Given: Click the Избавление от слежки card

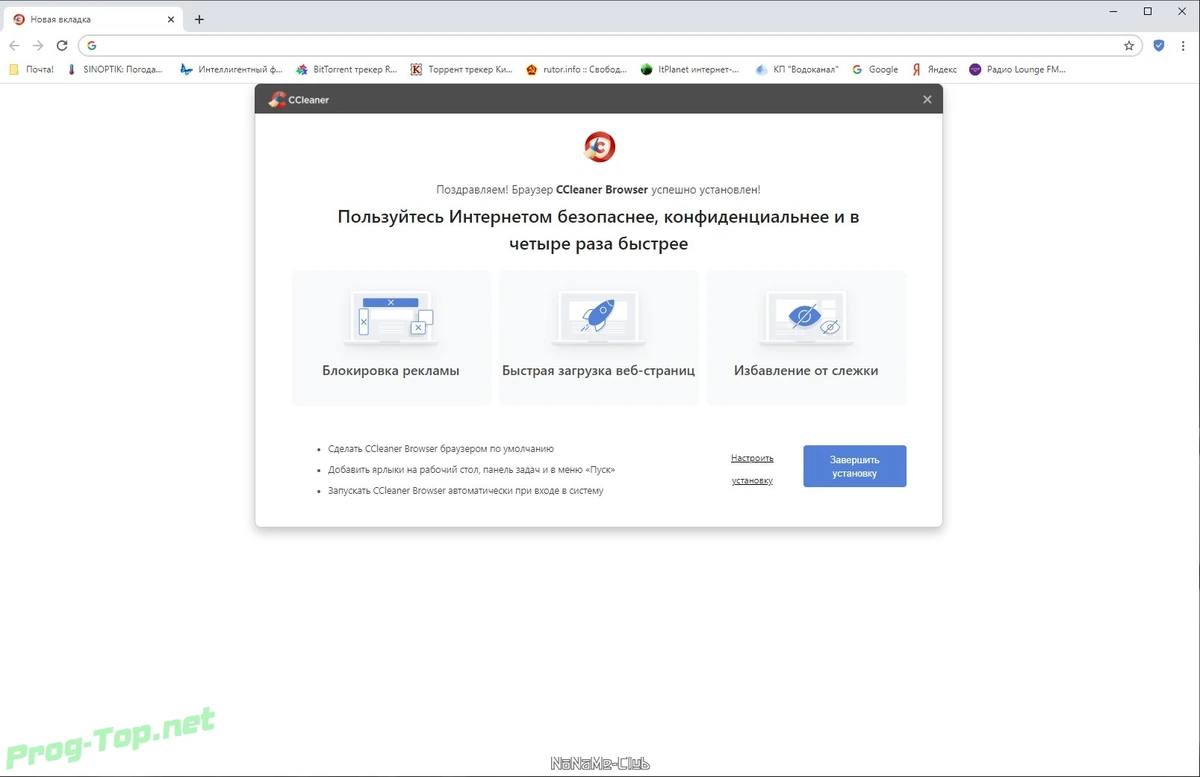Looking at the screenshot, I should pos(806,338).
